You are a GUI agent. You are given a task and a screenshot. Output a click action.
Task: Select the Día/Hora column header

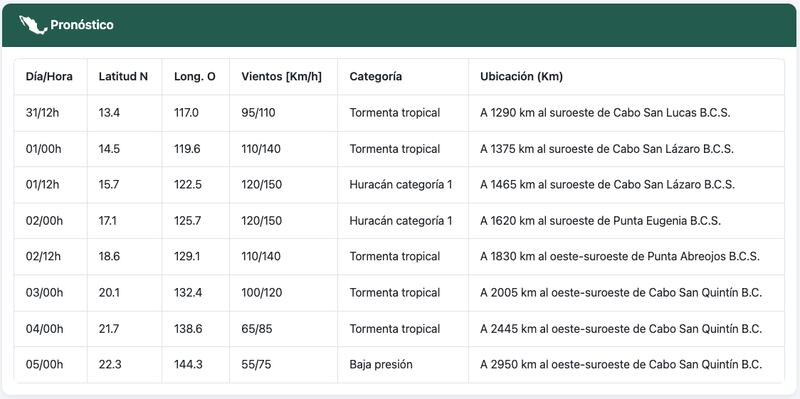(49, 77)
